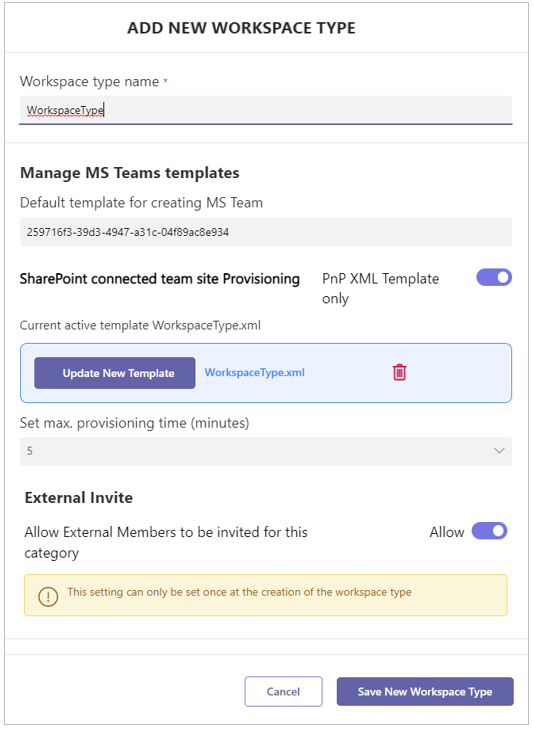Cancel adding the new workspace type
The width and height of the screenshot is (533, 730).
[x=283, y=692]
